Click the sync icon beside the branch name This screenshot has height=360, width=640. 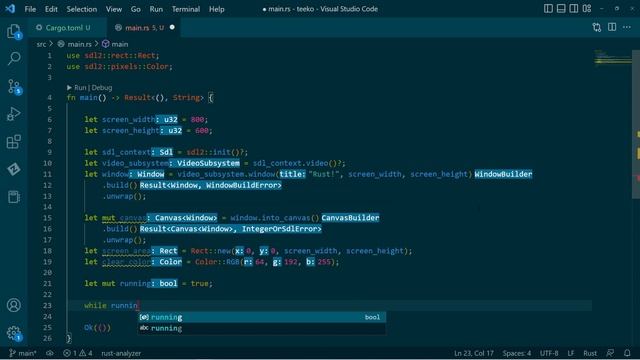coord(50,353)
